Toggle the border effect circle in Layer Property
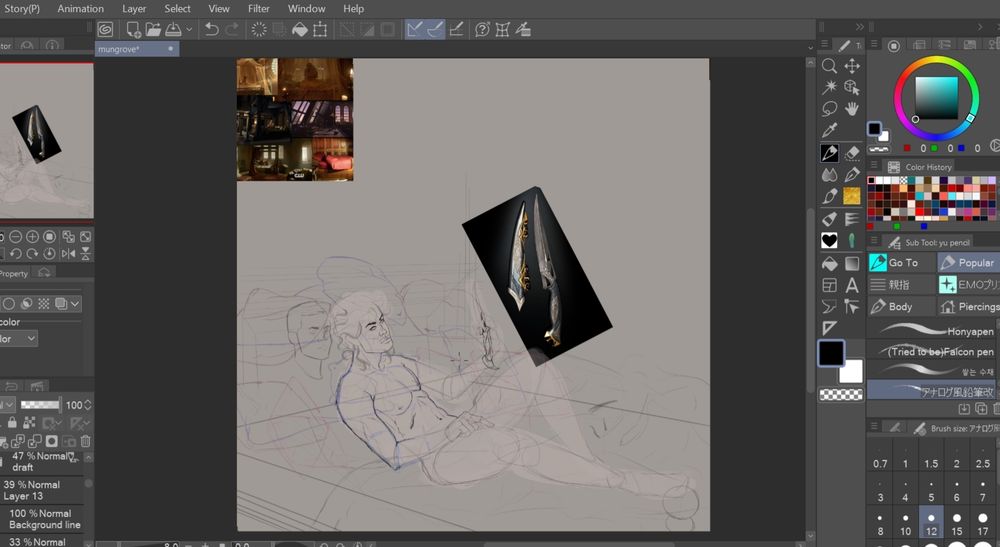1000x547 pixels. click(9, 303)
